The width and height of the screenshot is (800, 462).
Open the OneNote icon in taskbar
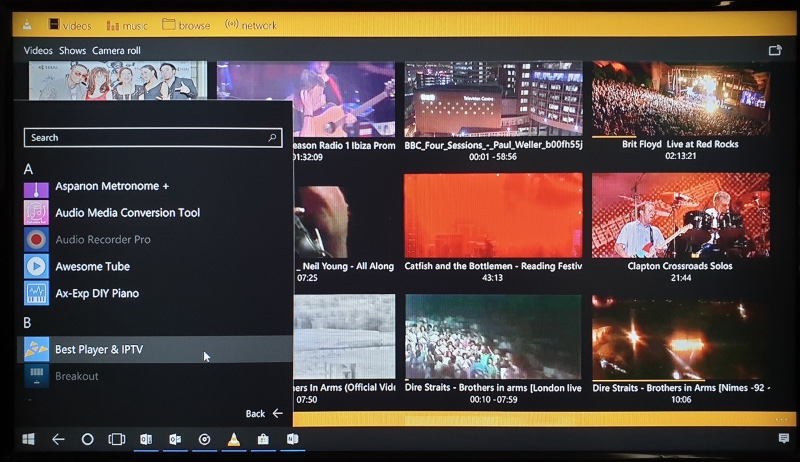(x=292, y=439)
